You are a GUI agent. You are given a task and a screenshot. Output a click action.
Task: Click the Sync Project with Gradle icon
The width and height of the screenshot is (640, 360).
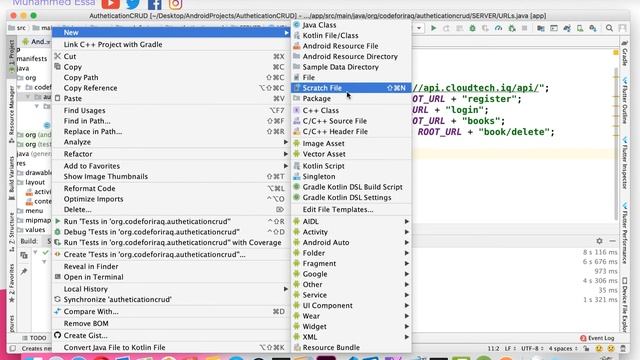click(567, 28)
